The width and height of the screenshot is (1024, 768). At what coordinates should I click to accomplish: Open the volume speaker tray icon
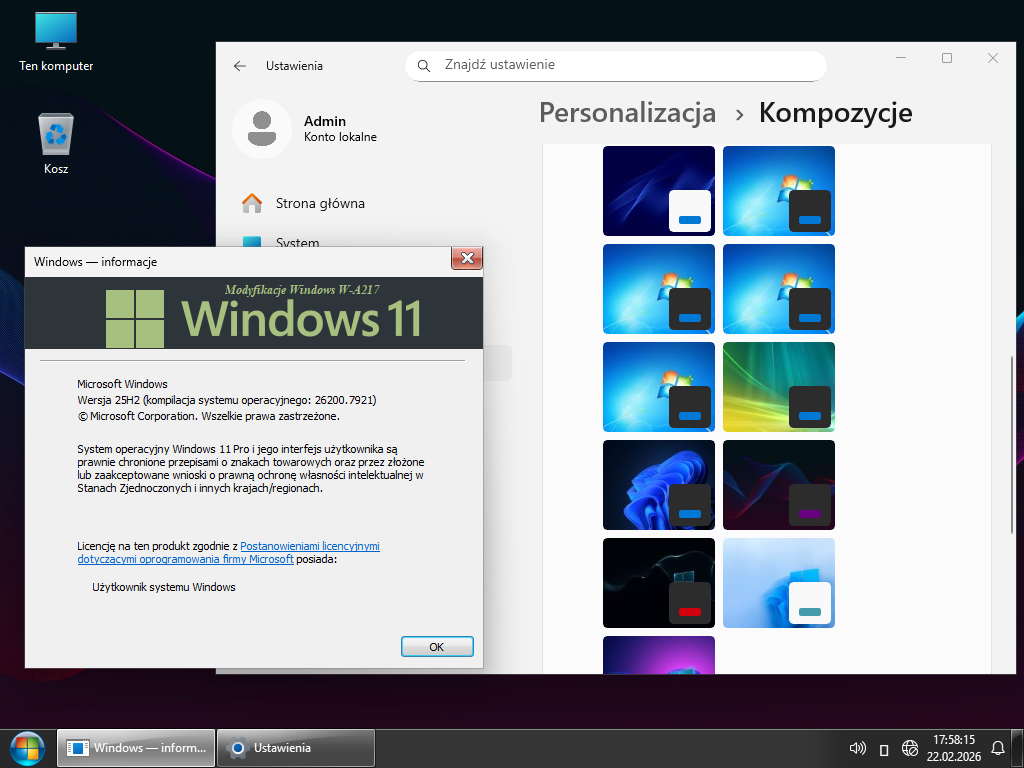pos(857,748)
